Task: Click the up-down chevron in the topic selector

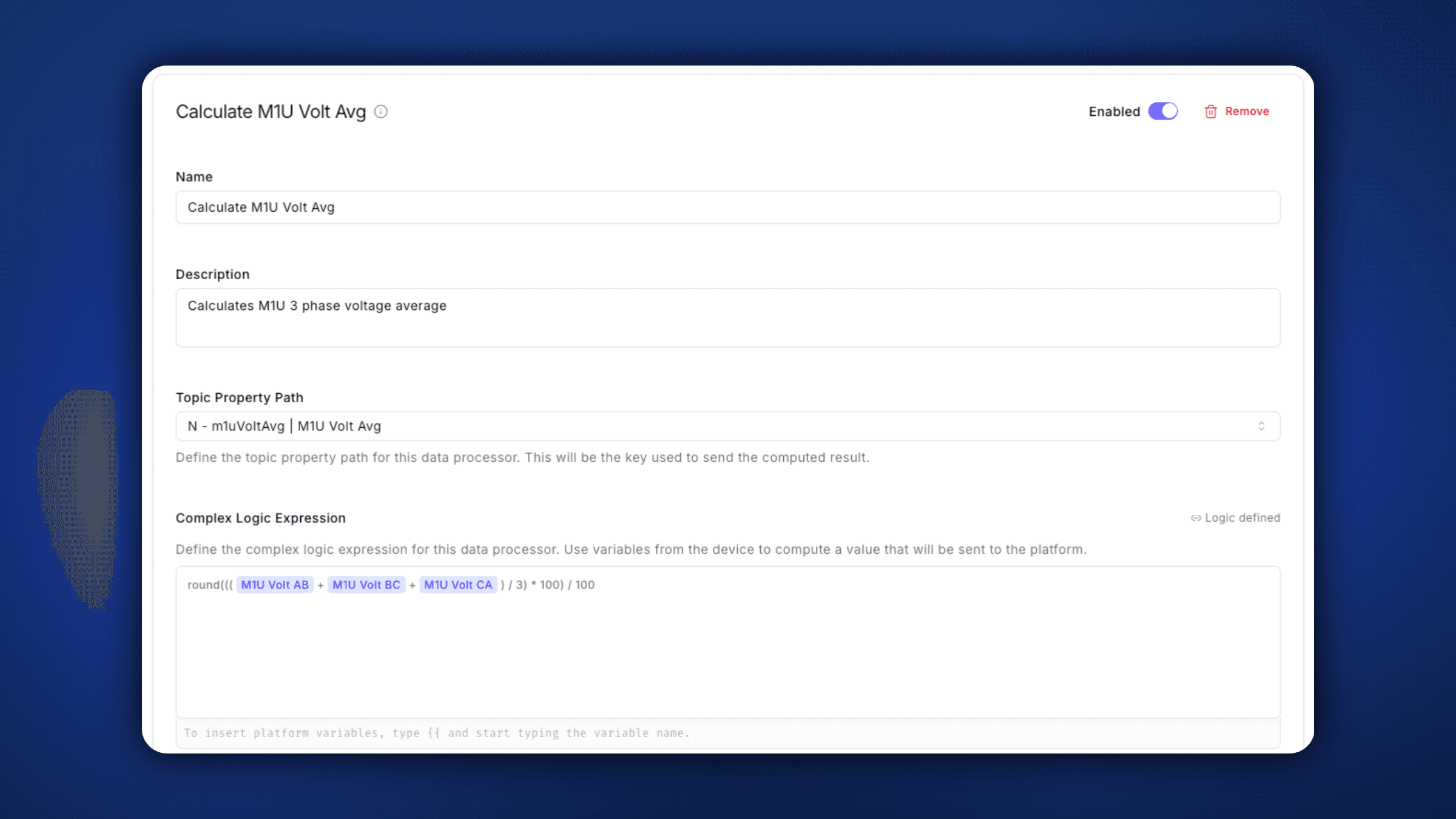Action: click(1261, 426)
